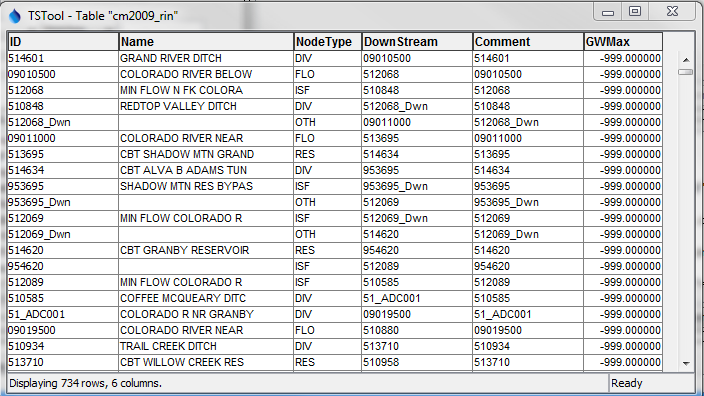Click ID cell 514601
The height and width of the screenshot is (396, 704).
63,58
